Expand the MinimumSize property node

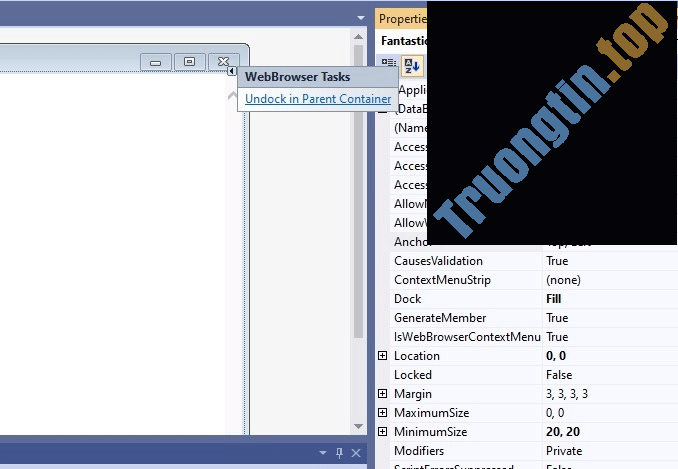click(x=383, y=432)
